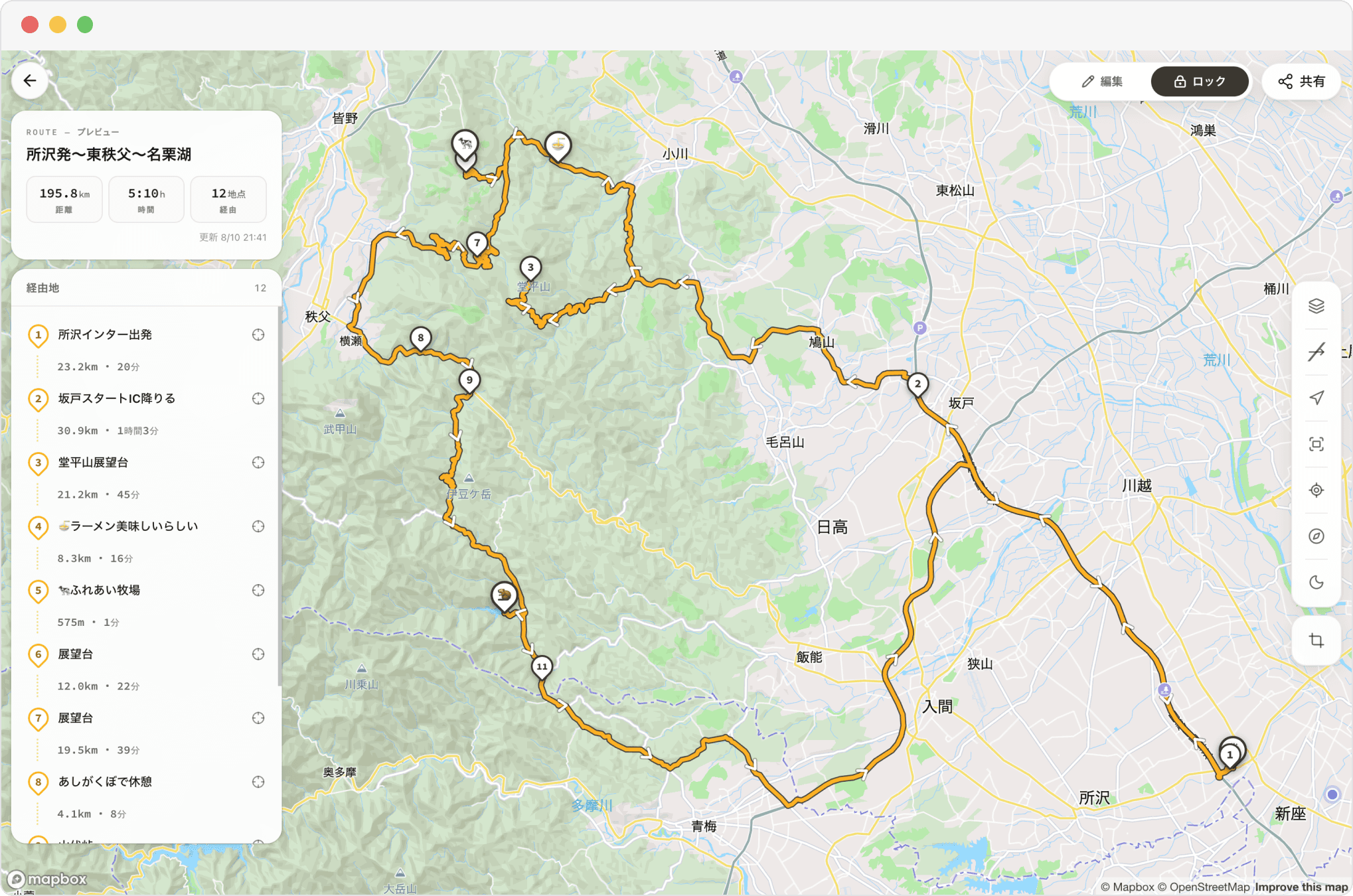Image resolution: width=1353 pixels, height=896 pixels.
Task: Open the Improve this map link
Action: tap(1301, 887)
